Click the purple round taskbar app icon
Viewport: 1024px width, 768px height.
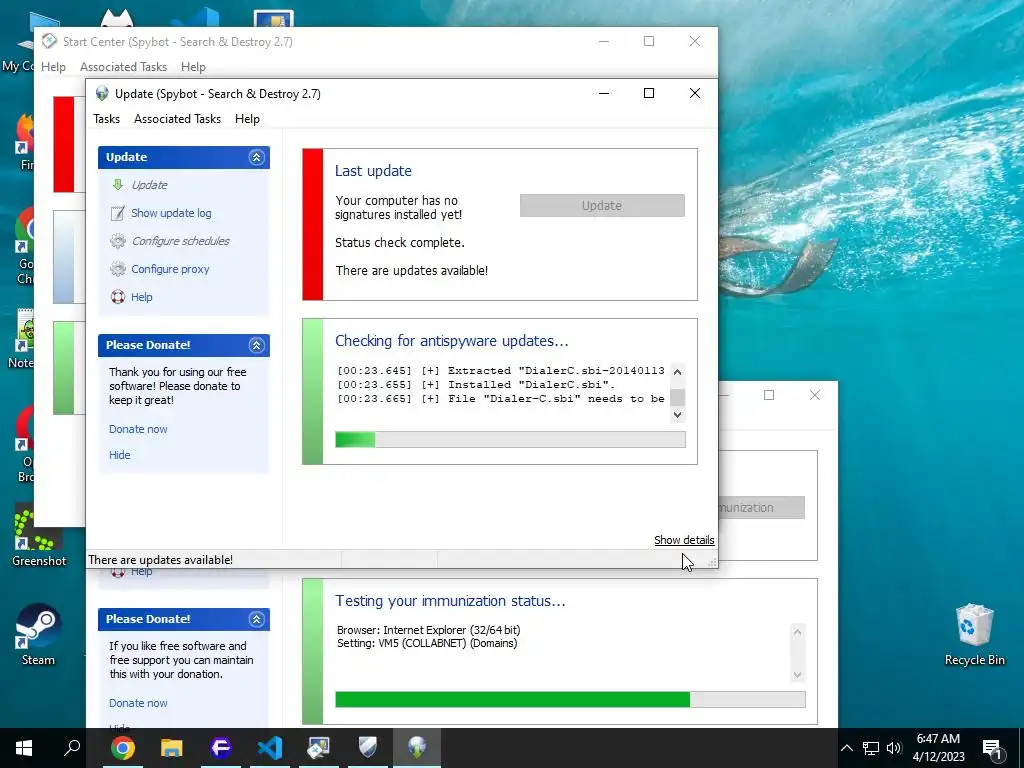(221, 748)
